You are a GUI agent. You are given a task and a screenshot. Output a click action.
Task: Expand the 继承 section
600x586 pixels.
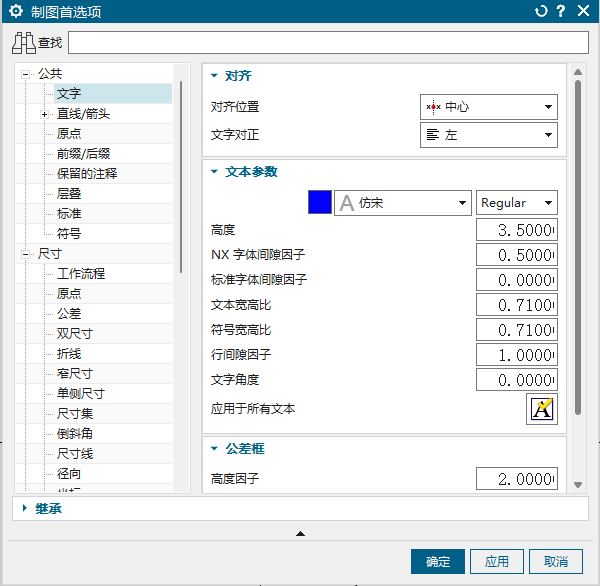click(x=25, y=508)
